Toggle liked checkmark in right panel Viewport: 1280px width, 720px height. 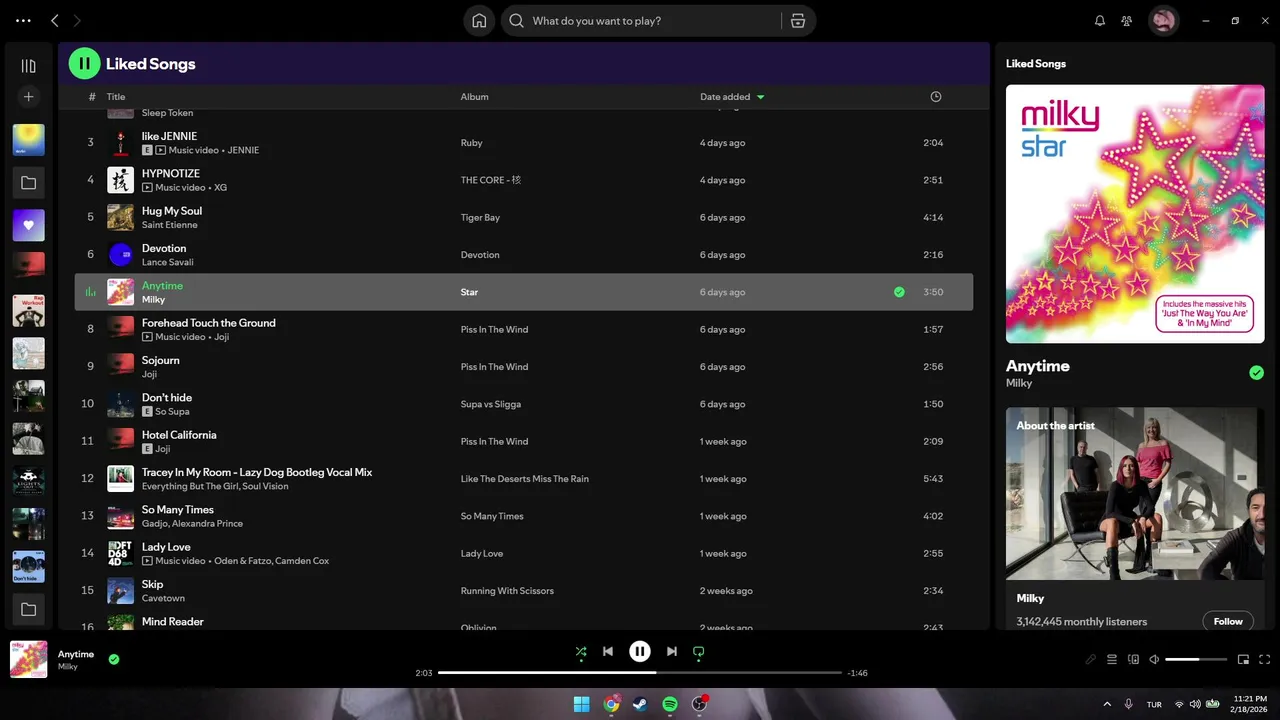tap(1256, 373)
